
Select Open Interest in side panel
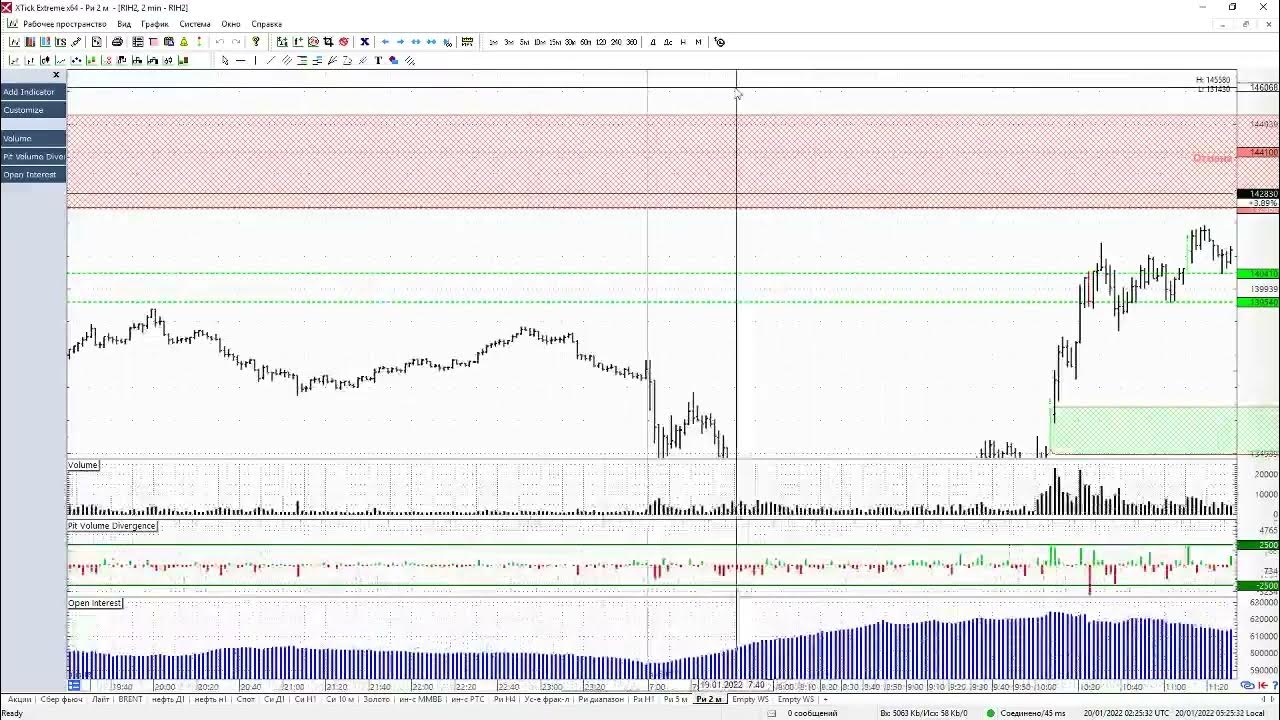point(33,174)
